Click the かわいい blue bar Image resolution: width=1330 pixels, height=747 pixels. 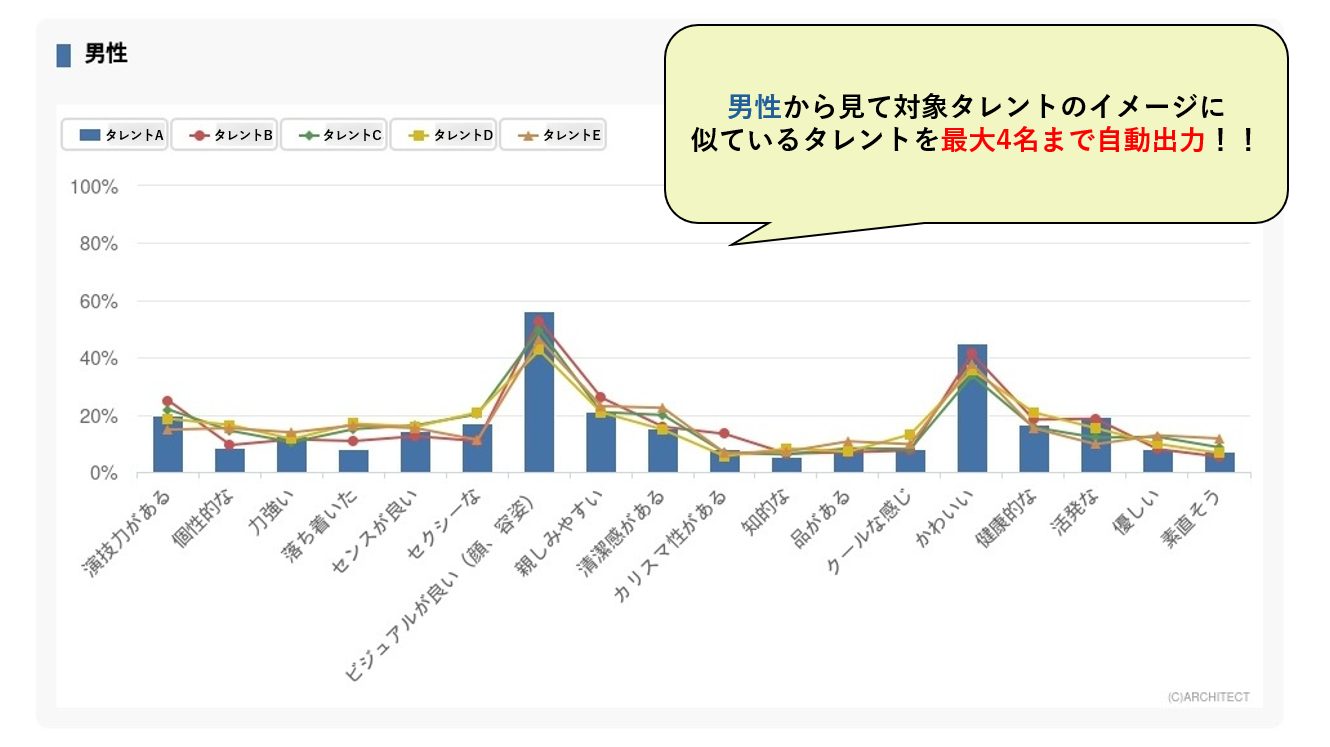point(972,410)
